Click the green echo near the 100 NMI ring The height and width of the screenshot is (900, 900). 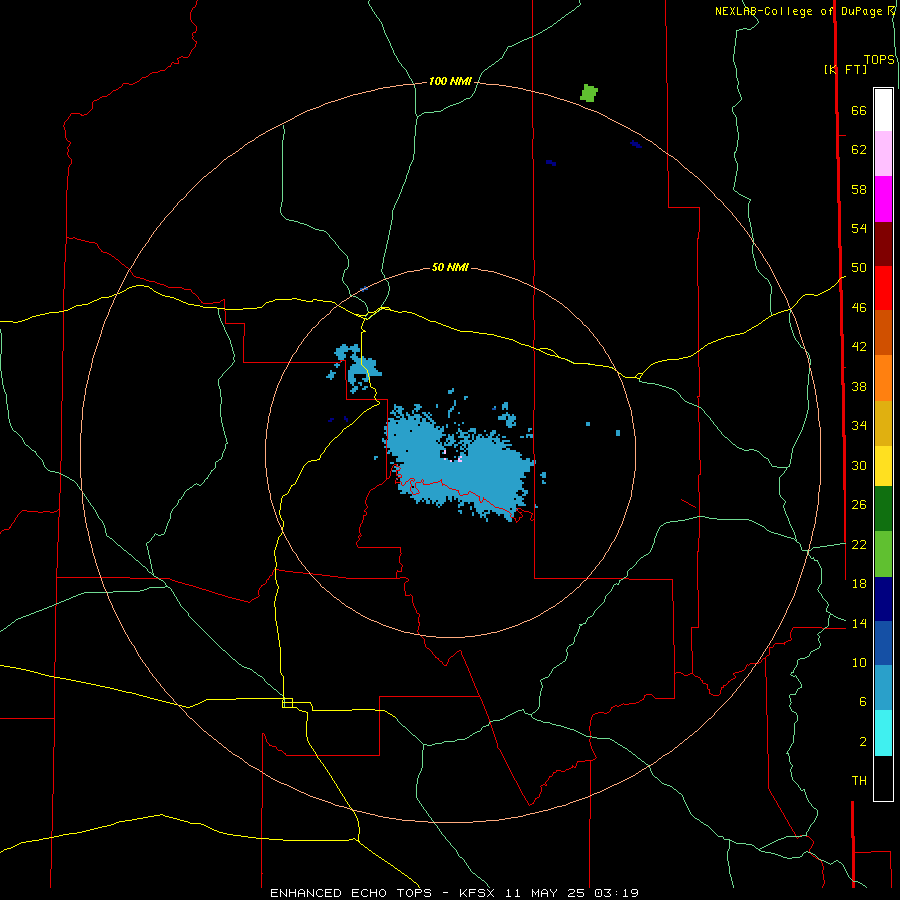[x=589, y=93]
